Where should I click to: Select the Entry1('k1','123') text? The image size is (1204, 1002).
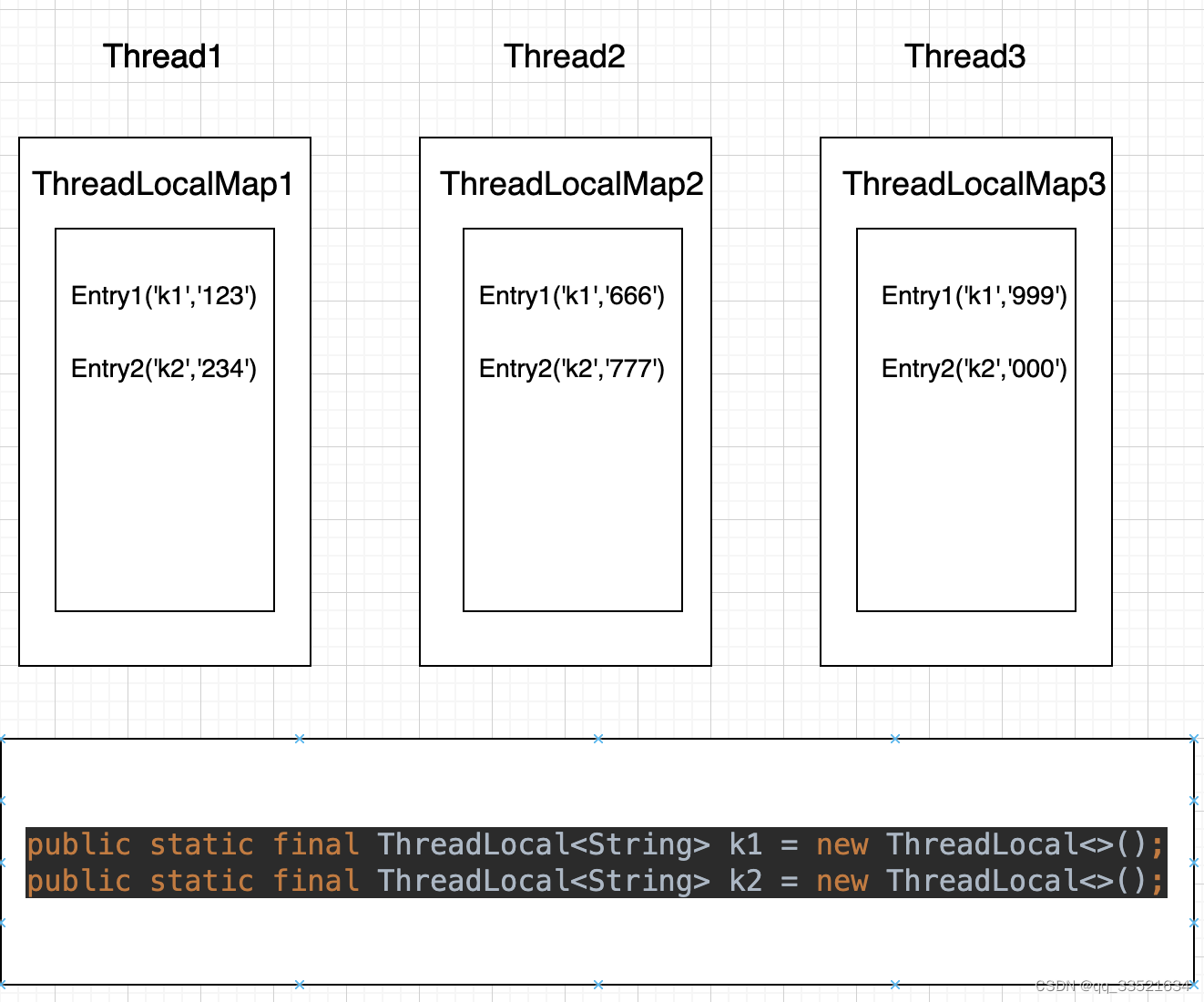pyautogui.click(x=164, y=295)
